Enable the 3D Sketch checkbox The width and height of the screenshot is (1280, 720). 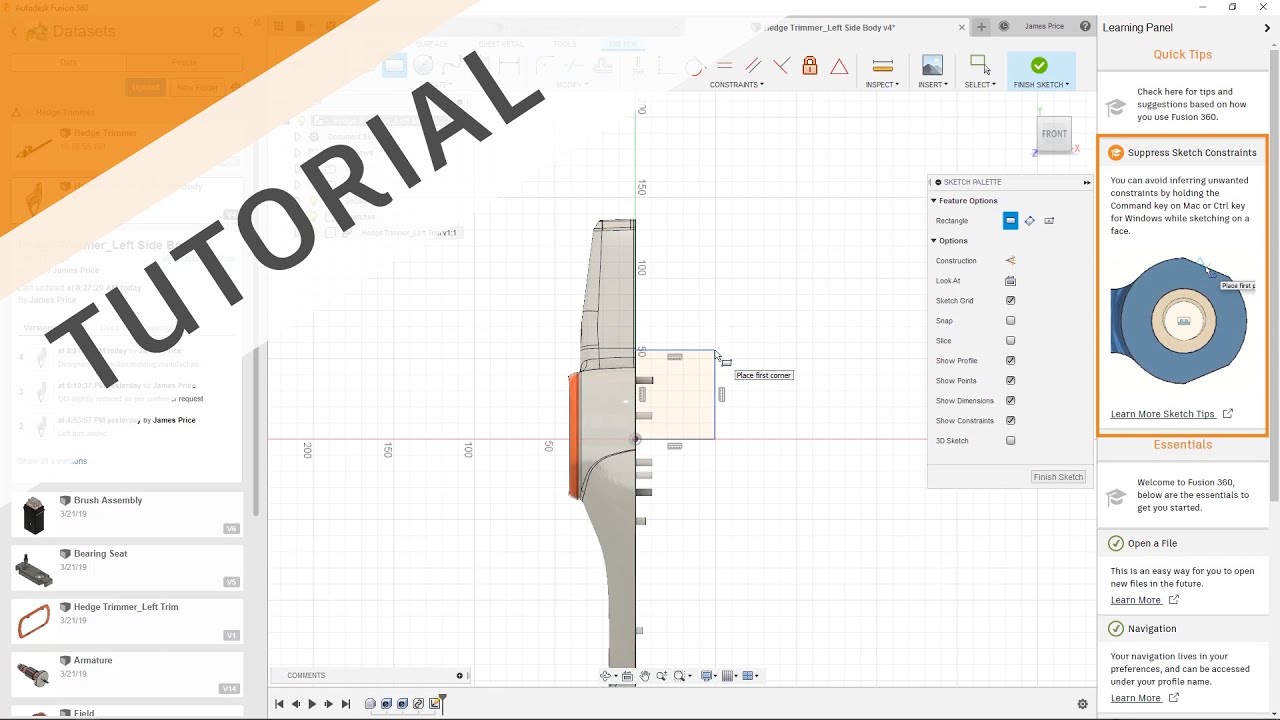click(1010, 441)
